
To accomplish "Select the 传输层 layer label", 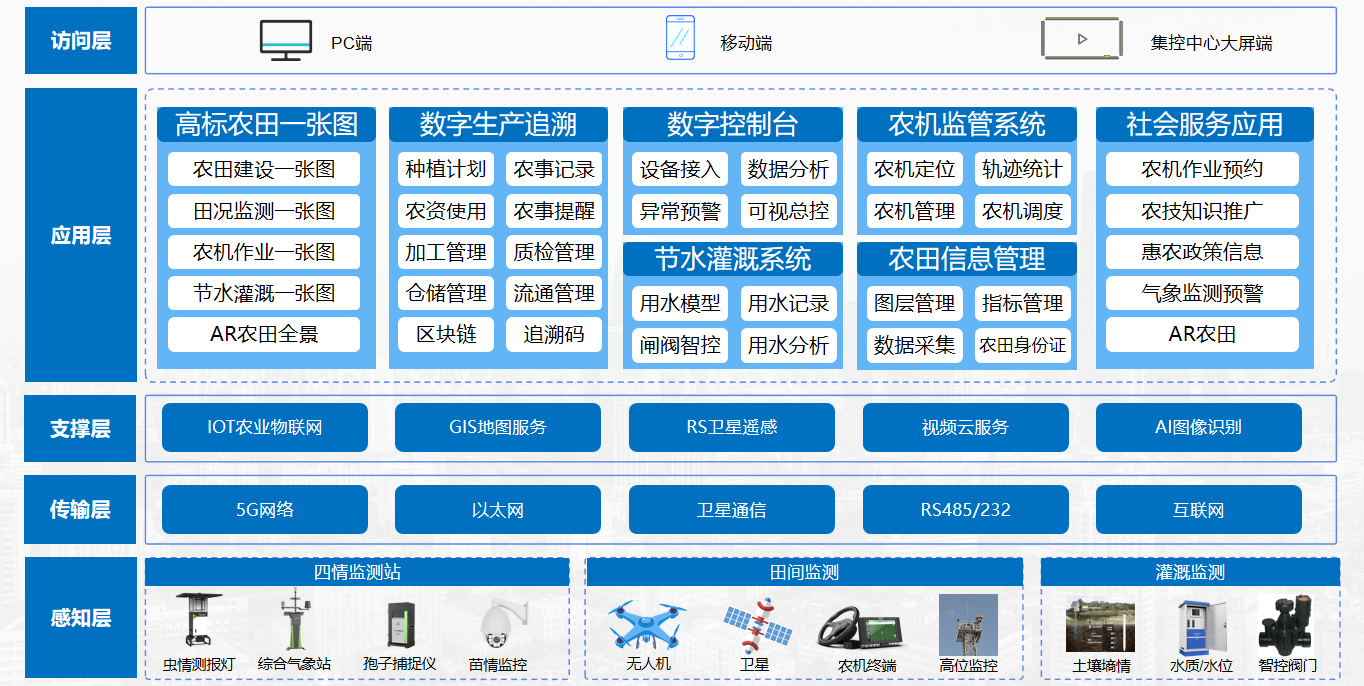I will pos(81,510).
